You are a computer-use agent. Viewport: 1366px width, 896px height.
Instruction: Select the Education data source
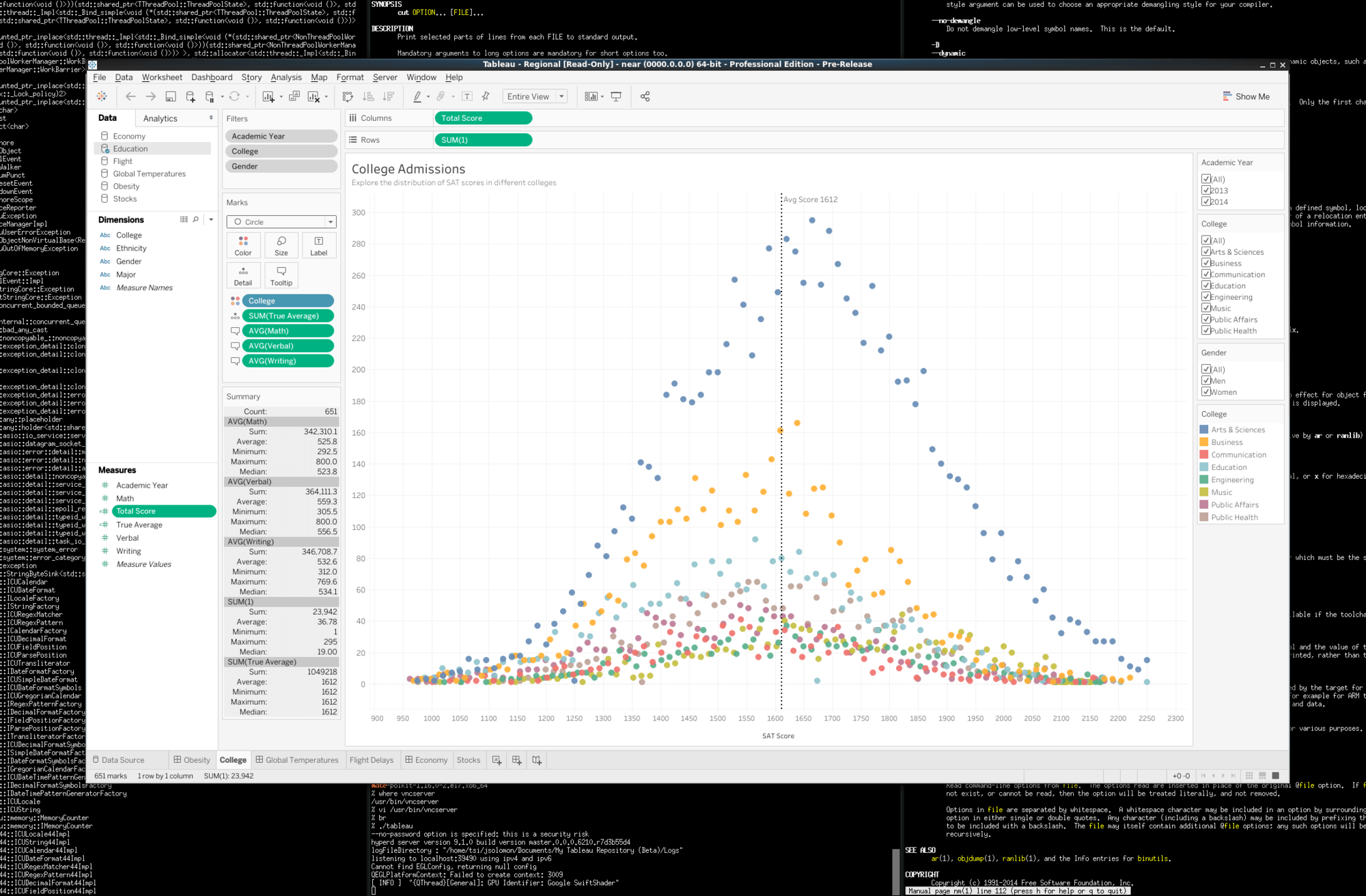[153, 148]
